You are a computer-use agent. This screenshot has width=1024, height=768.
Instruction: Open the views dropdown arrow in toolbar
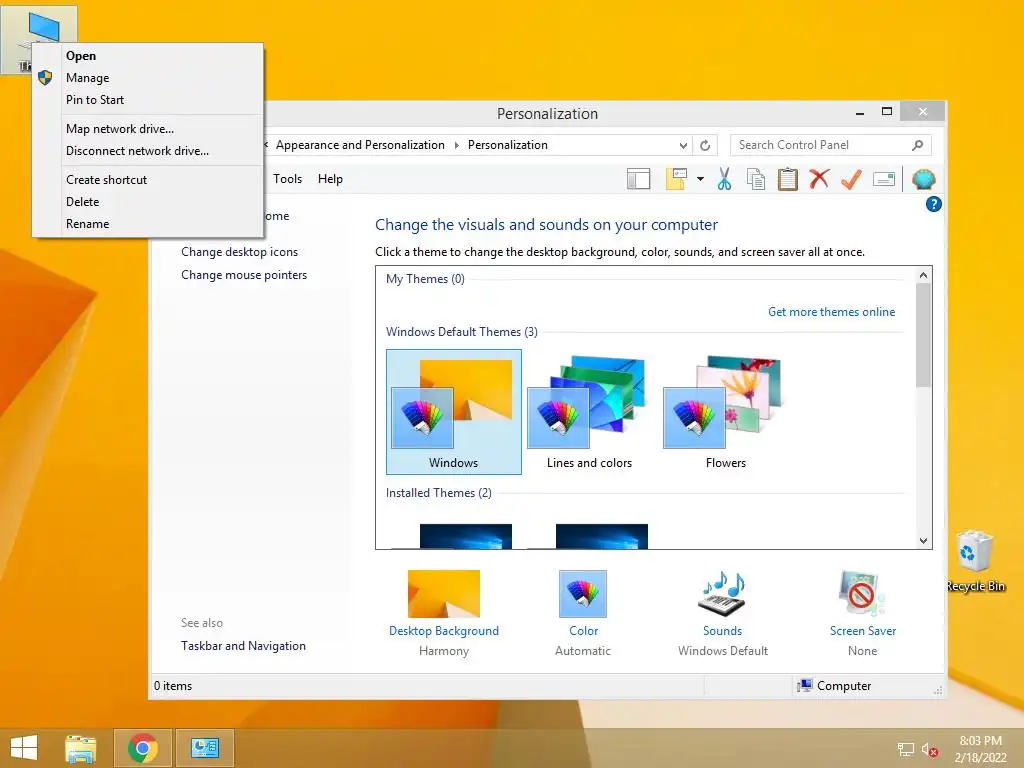click(700, 179)
